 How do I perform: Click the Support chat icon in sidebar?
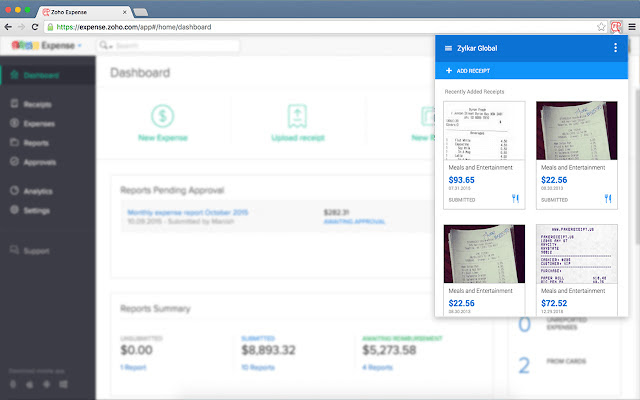click(x=14, y=250)
